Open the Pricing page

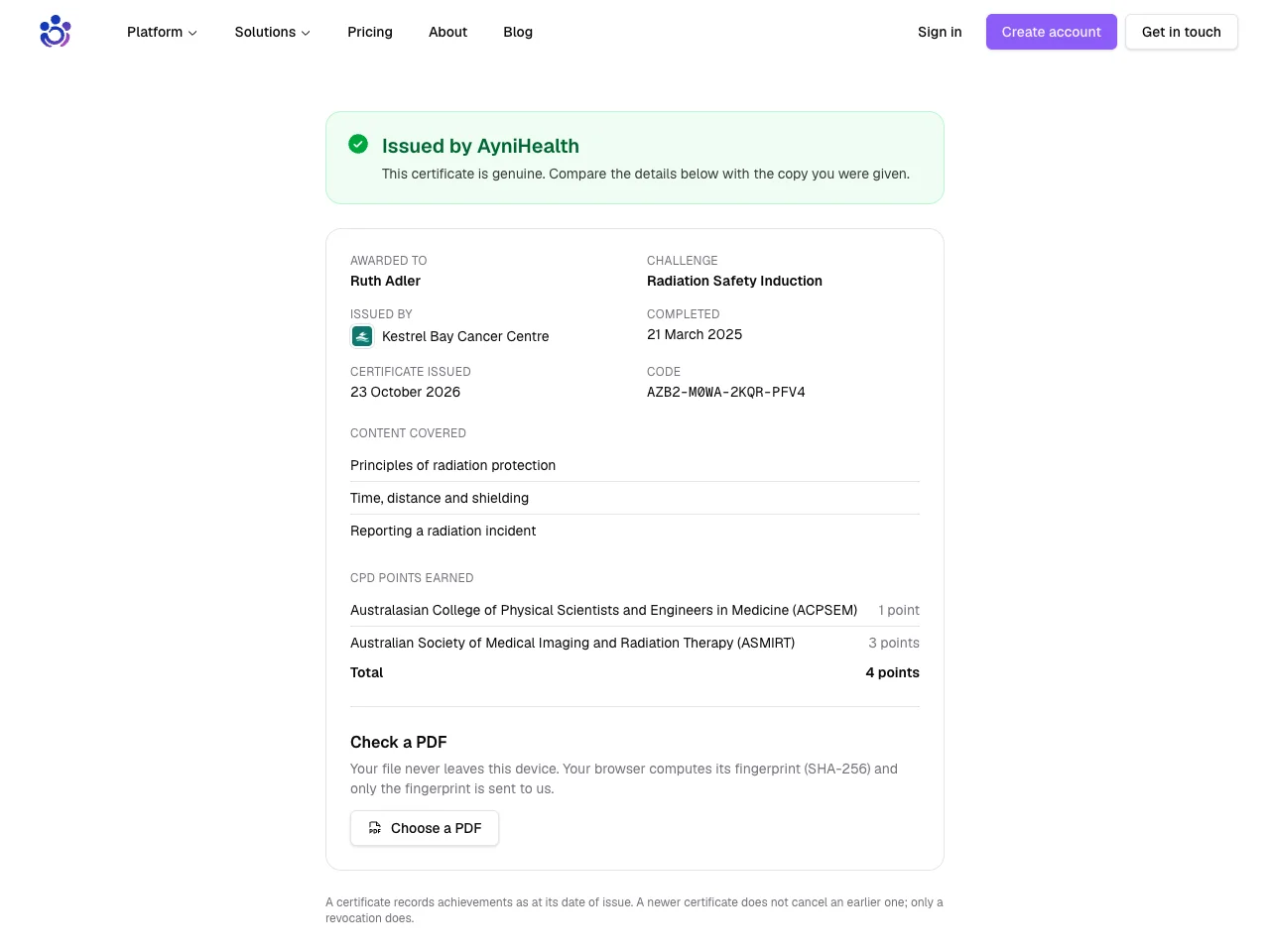tap(370, 32)
